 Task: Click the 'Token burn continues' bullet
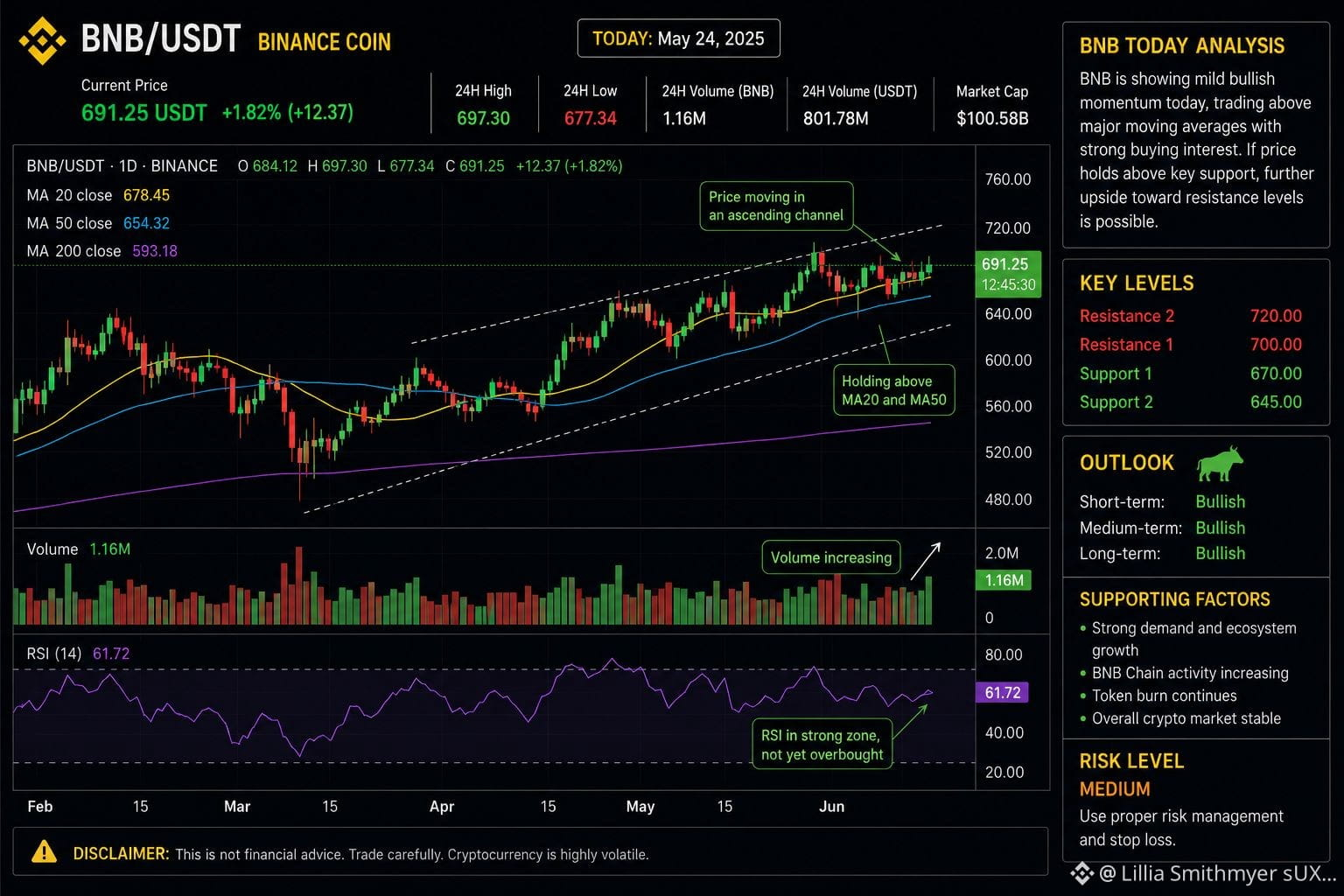pyautogui.click(x=1158, y=696)
